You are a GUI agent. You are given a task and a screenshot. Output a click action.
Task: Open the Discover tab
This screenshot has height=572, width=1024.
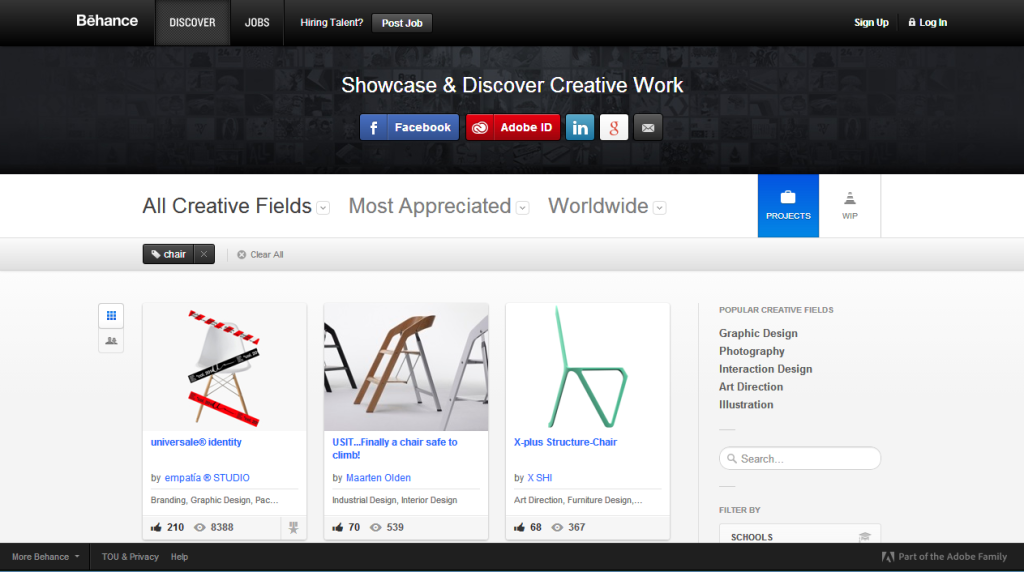click(192, 22)
